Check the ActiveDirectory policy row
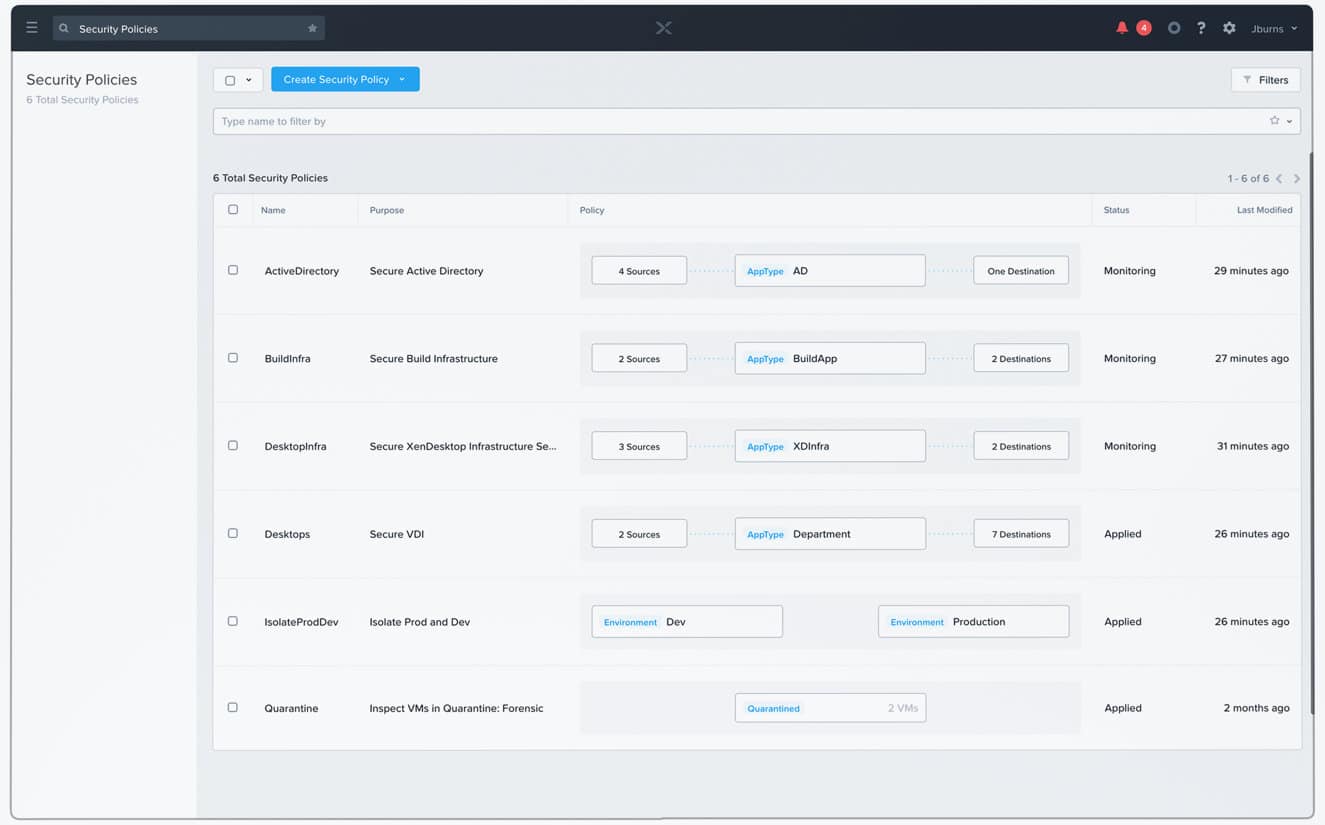The image size is (1325, 825). tap(233, 270)
